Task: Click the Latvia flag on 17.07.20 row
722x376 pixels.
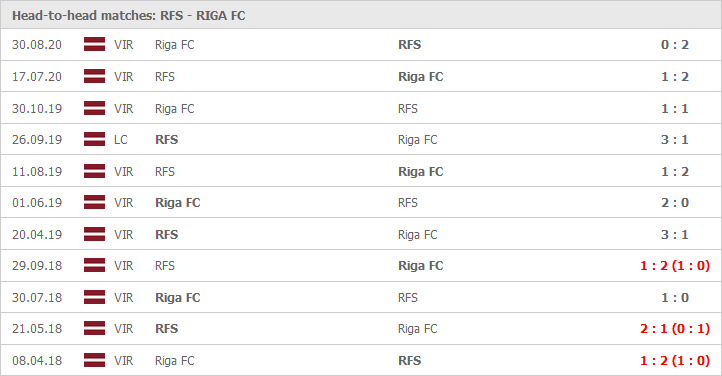Action: click(94, 76)
